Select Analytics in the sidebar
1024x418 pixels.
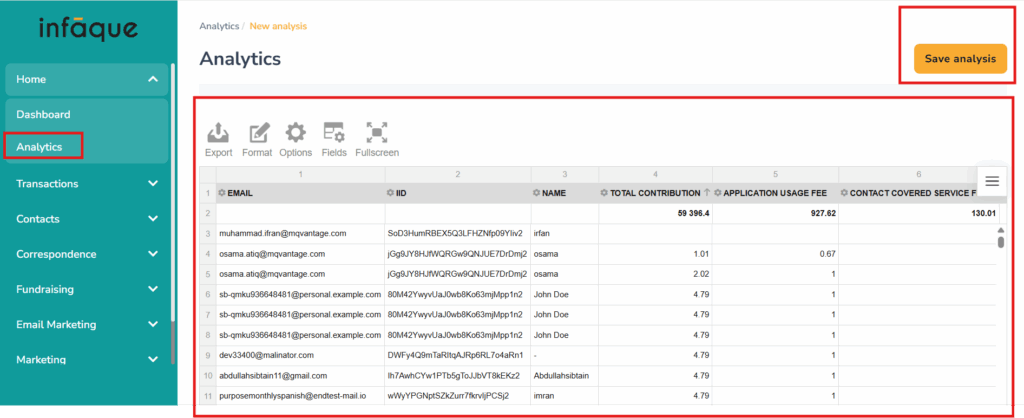[x=40, y=147]
